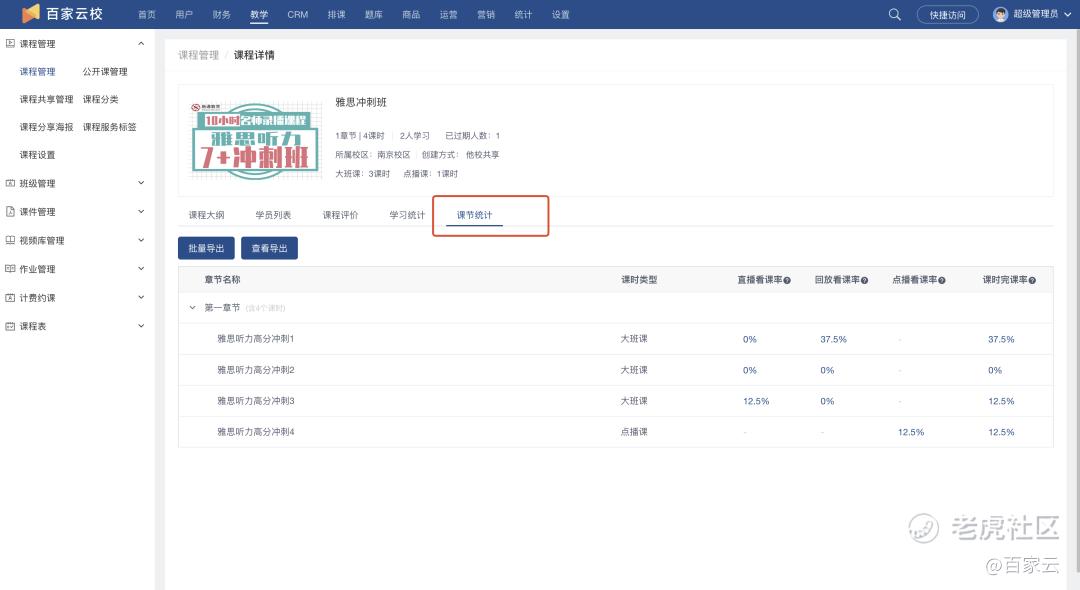Click the 雅思冲刺班 course cover thumbnail
Viewport: 1080px width, 590px height.
tap(256, 141)
